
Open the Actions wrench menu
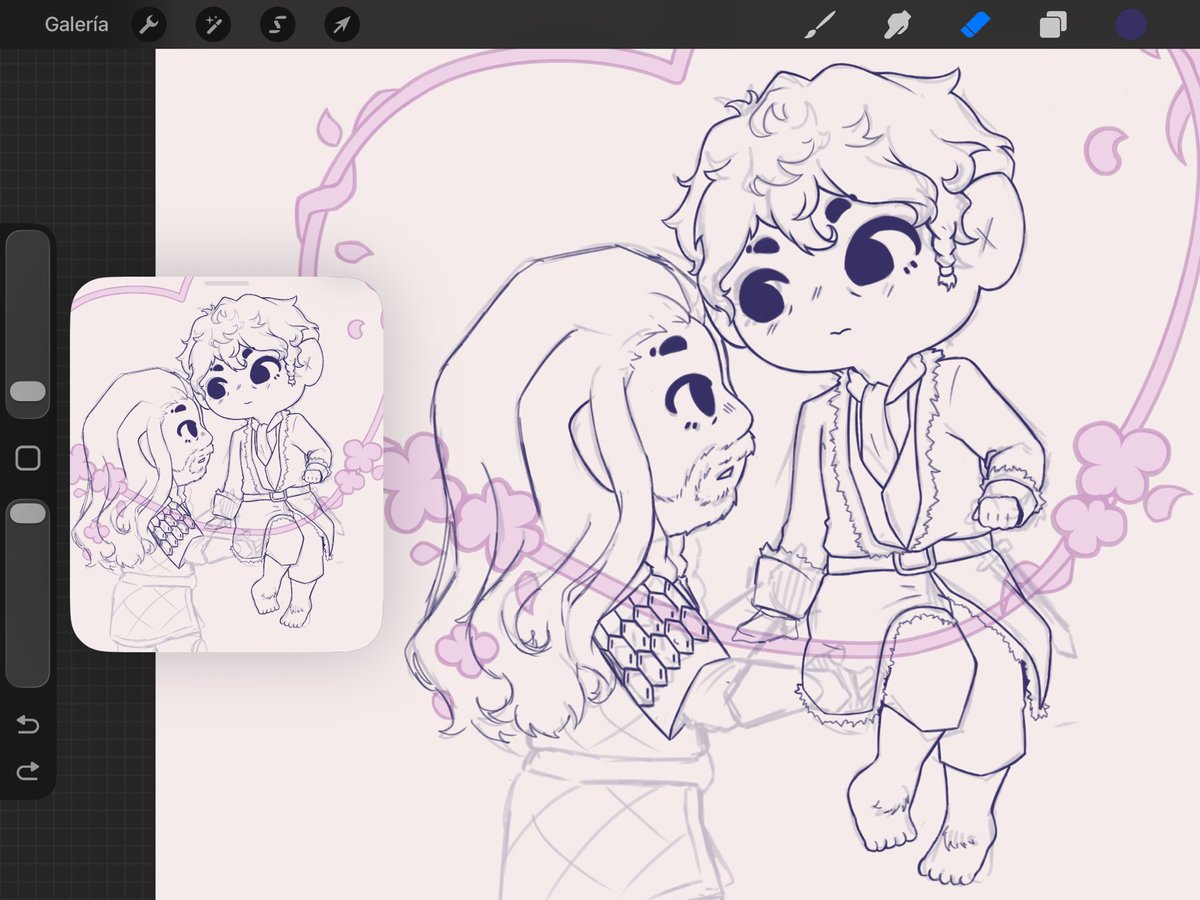tap(149, 25)
